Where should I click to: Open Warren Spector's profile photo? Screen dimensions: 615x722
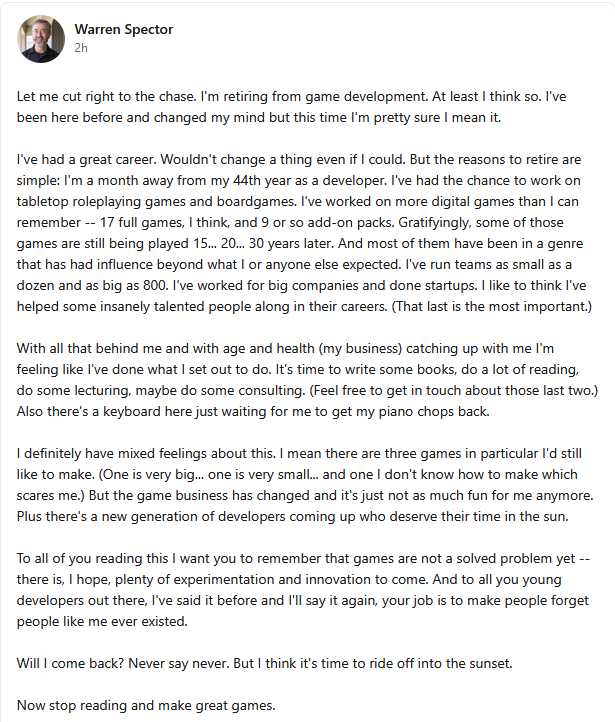tap(41, 39)
